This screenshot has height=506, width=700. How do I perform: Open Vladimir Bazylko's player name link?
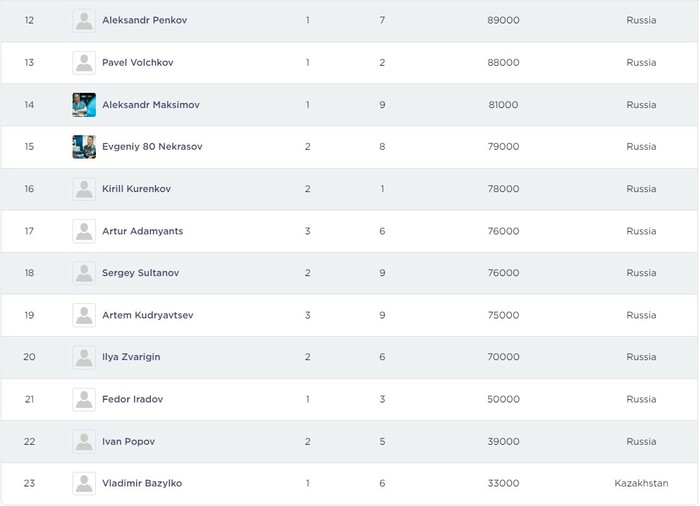pyautogui.click(x=142, y=483)
